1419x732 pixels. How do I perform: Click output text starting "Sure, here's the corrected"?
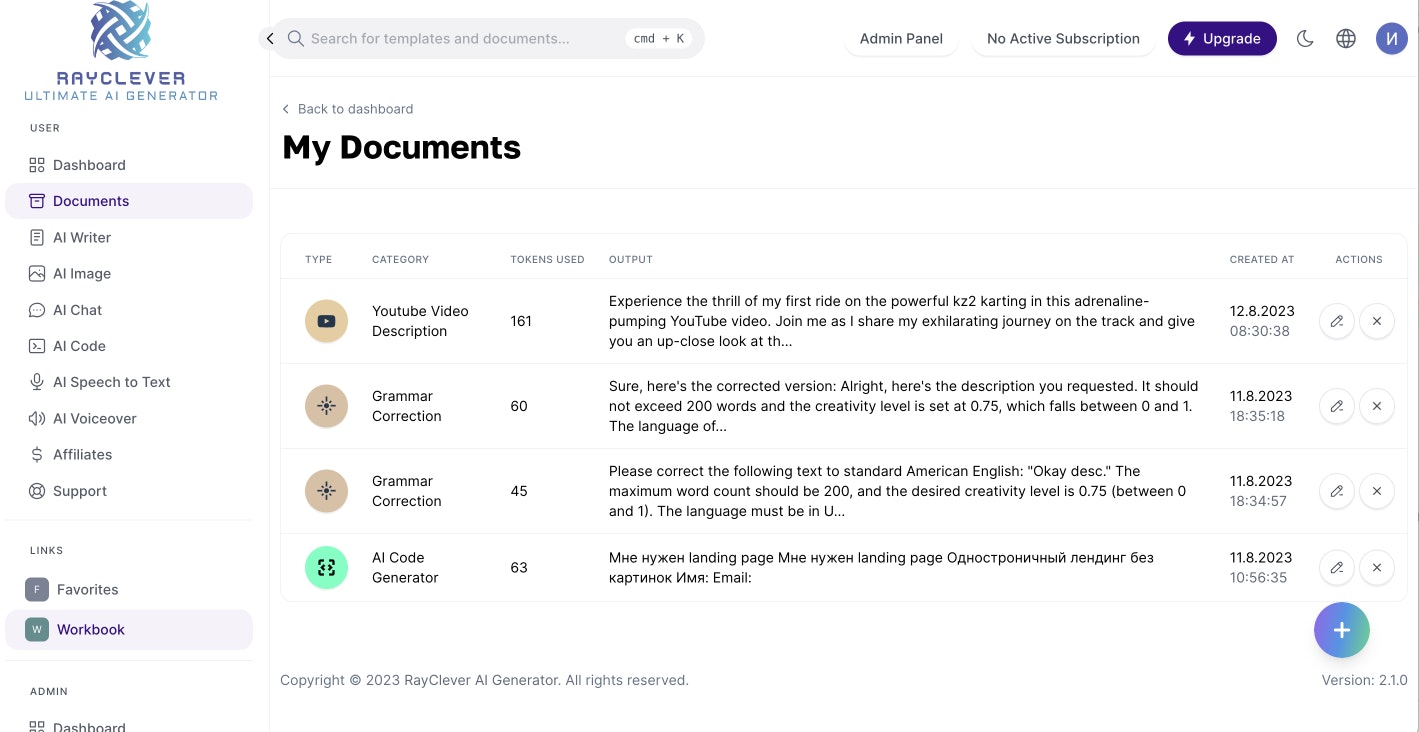tap(903, 406)
